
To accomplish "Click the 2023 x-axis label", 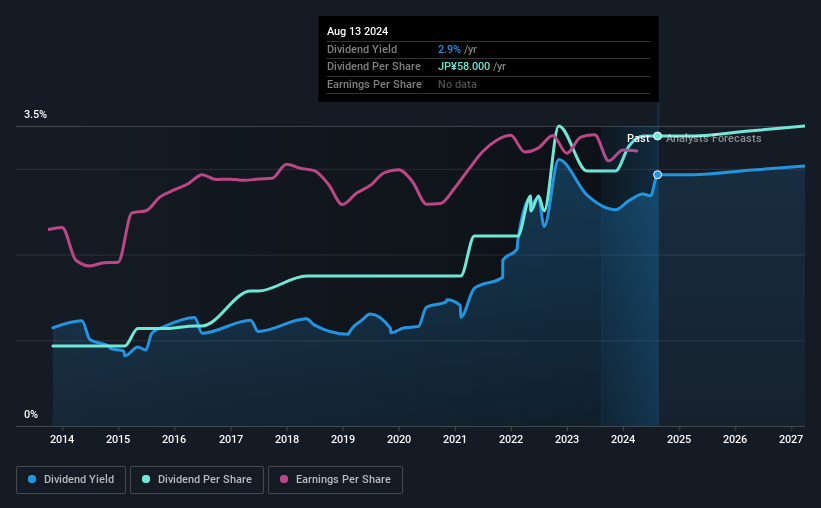I will tap(567, 439).
